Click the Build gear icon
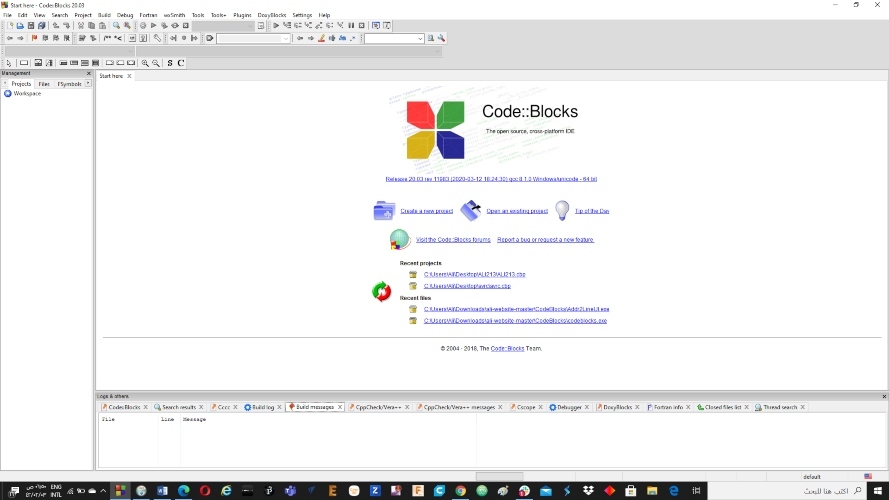The height and width of the screenshot is (500, 889). (143, 26)
